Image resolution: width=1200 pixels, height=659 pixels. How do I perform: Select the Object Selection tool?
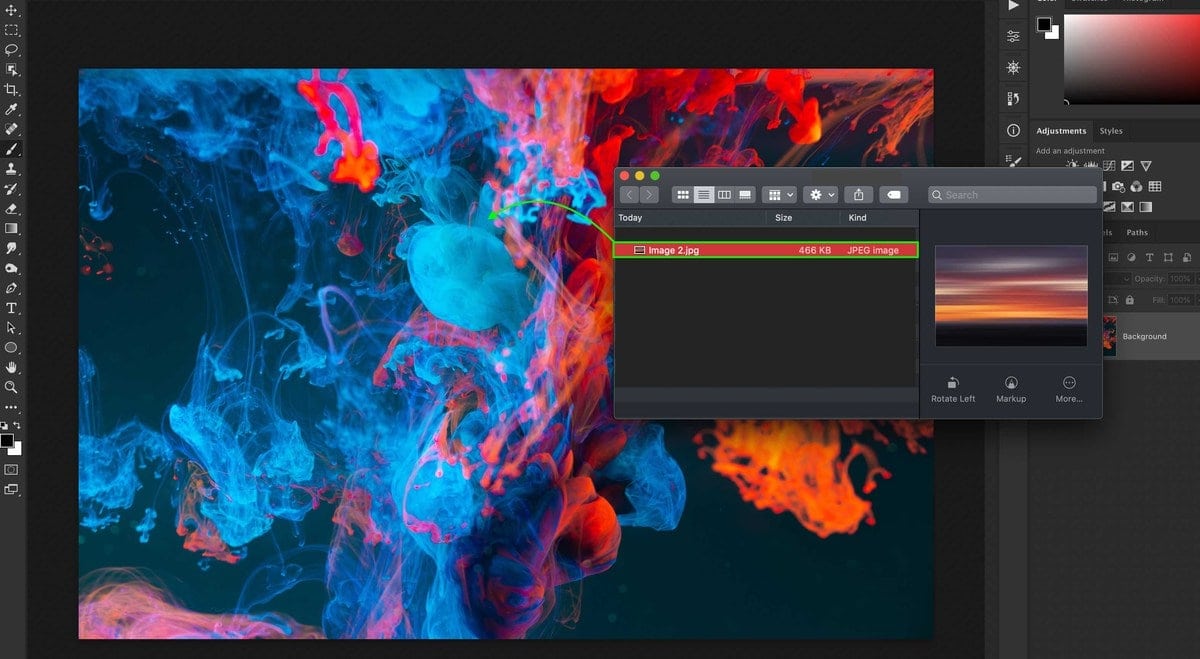coord(12,70)
